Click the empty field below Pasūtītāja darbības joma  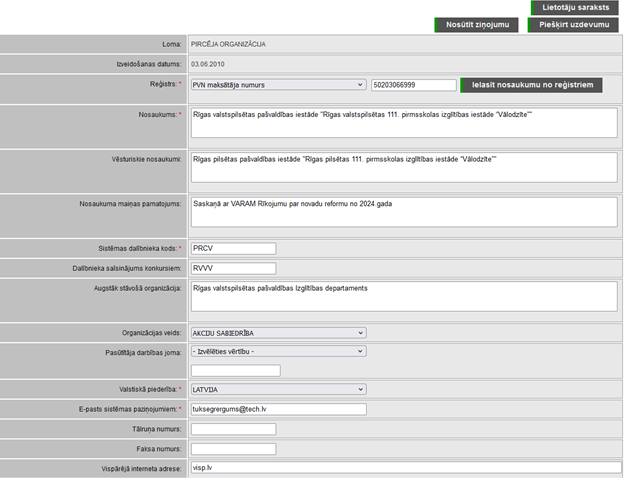click(235, 370)
